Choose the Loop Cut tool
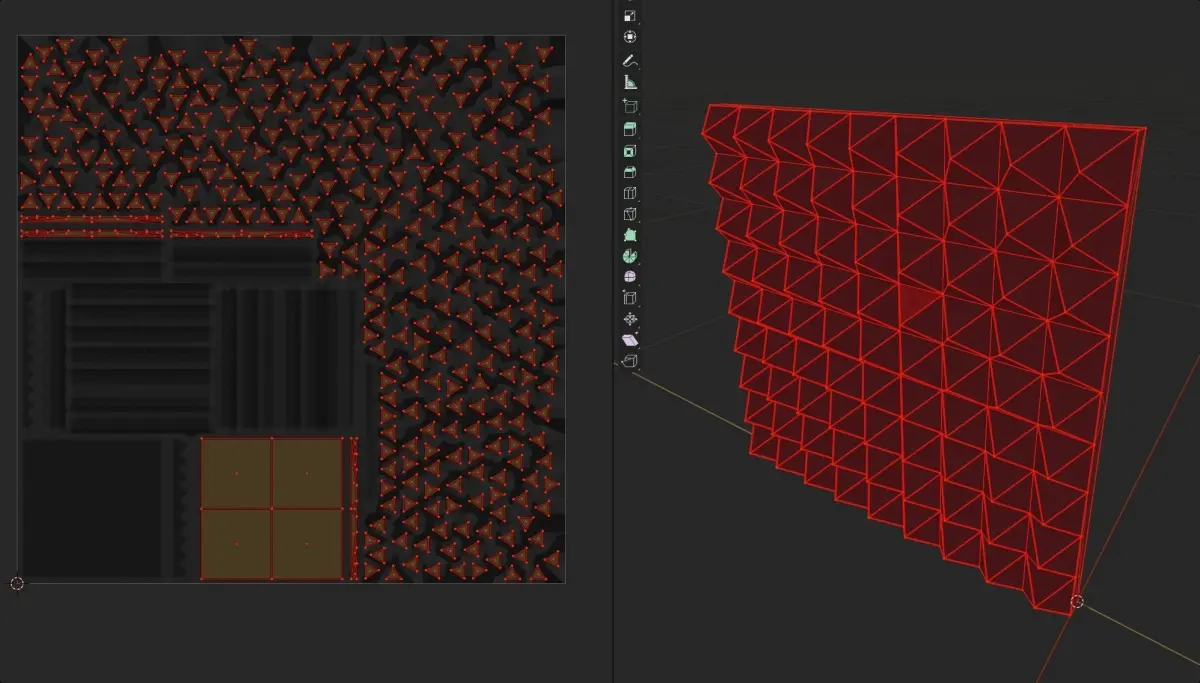The height and width of the screenshot is (683, 1200). 629,194
